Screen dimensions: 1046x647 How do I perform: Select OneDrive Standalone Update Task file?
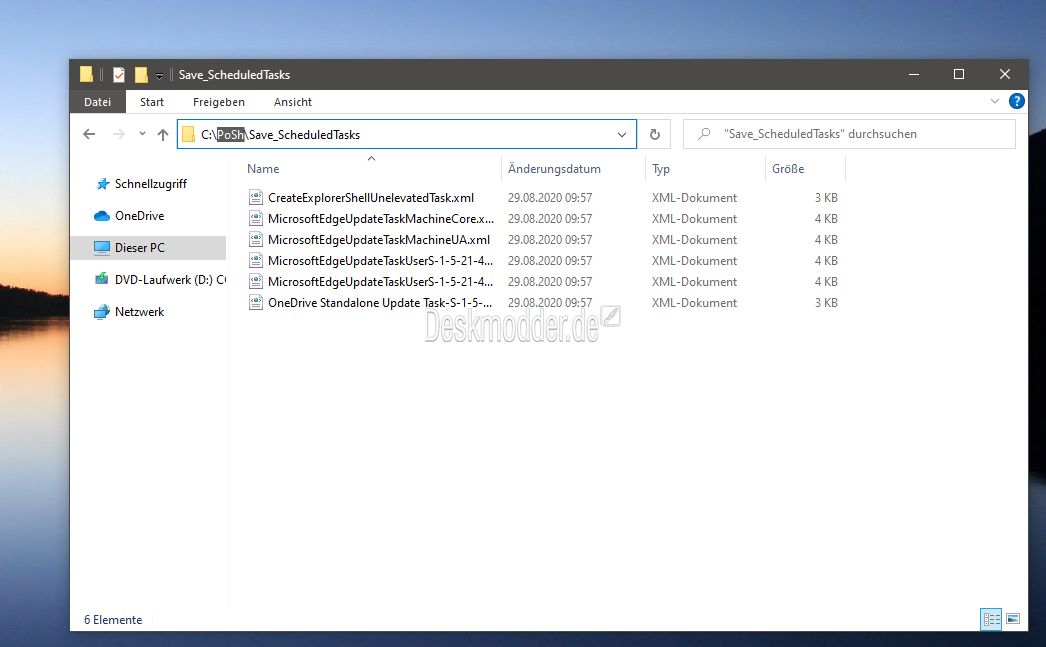coord(380,302)
